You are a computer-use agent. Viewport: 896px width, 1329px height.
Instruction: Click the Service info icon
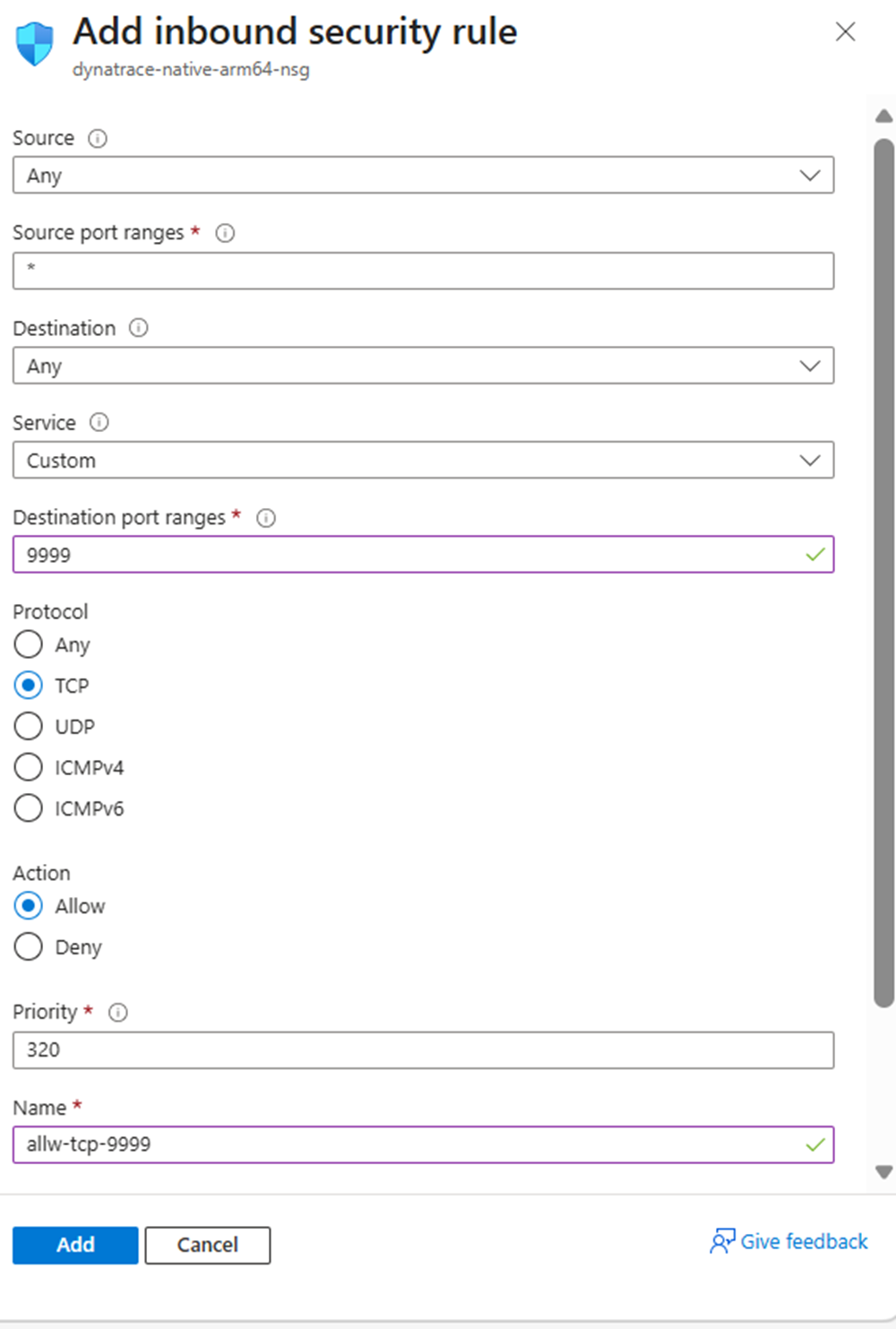(x=99, y=422)
